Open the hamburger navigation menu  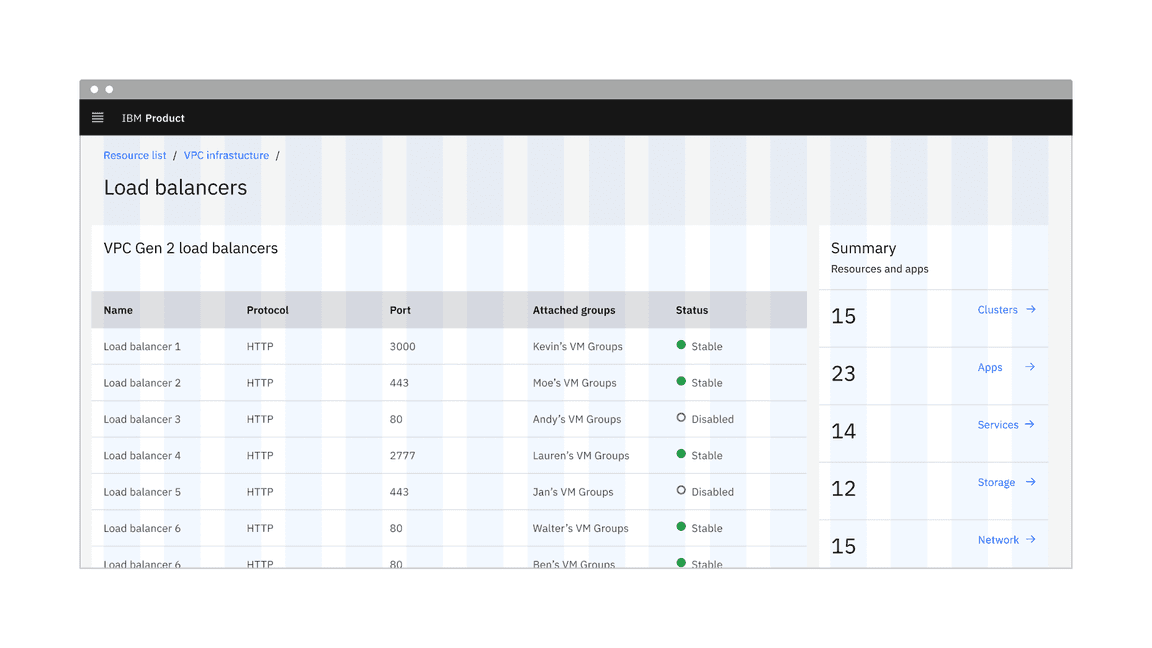97,118
